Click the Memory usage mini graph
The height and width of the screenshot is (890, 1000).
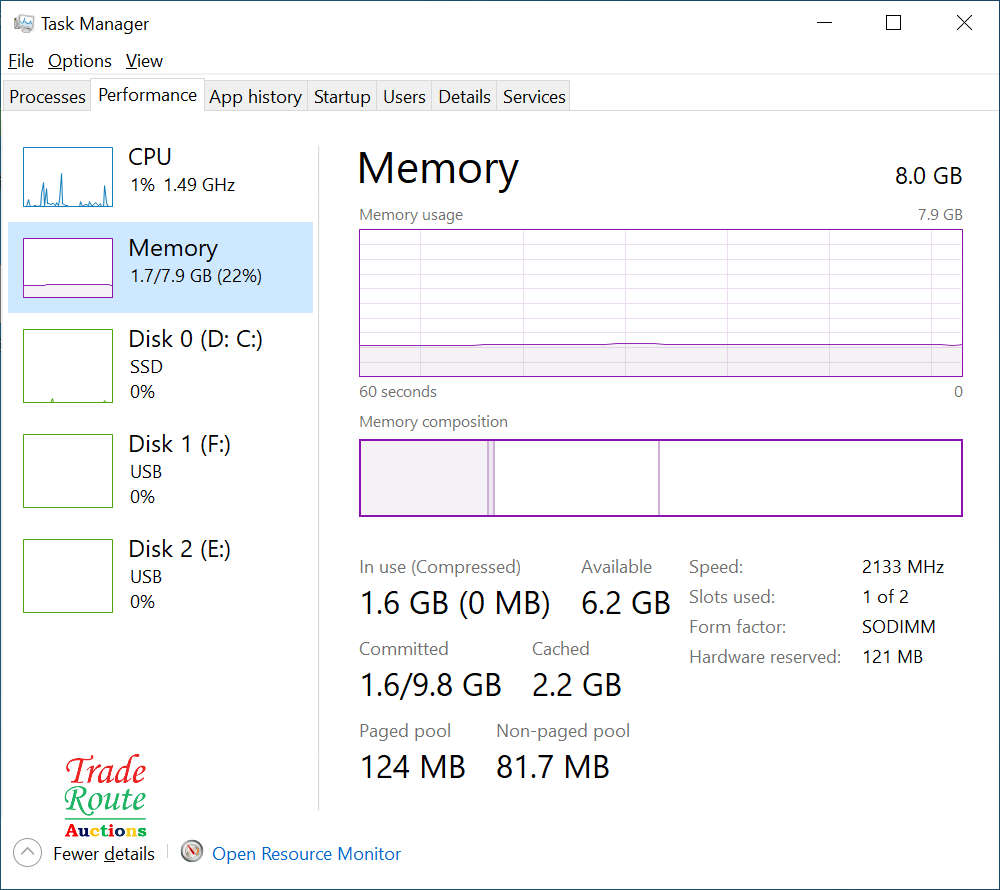tap(68, 268)
